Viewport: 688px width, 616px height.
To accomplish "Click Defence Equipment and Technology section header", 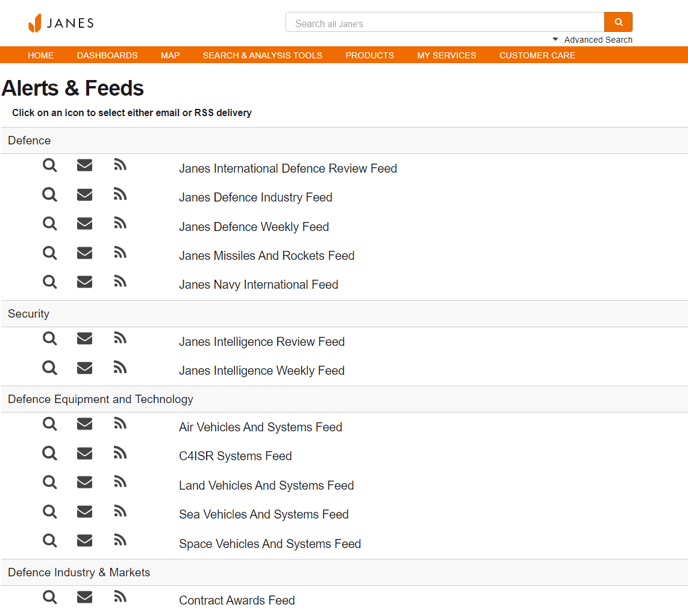I will pyautogui.click(x=344, y=399).
